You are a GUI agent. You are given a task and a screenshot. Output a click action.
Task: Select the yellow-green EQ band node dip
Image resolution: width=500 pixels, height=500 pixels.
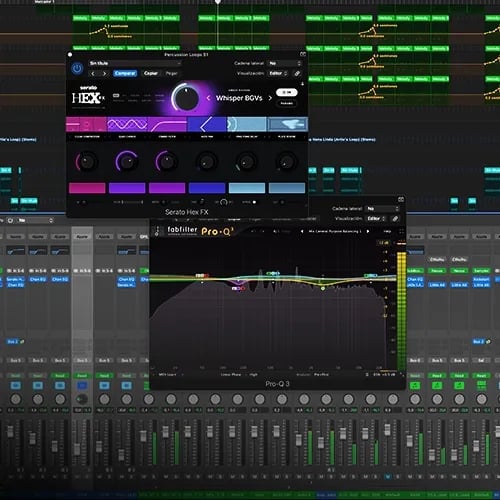coord(323,288)
